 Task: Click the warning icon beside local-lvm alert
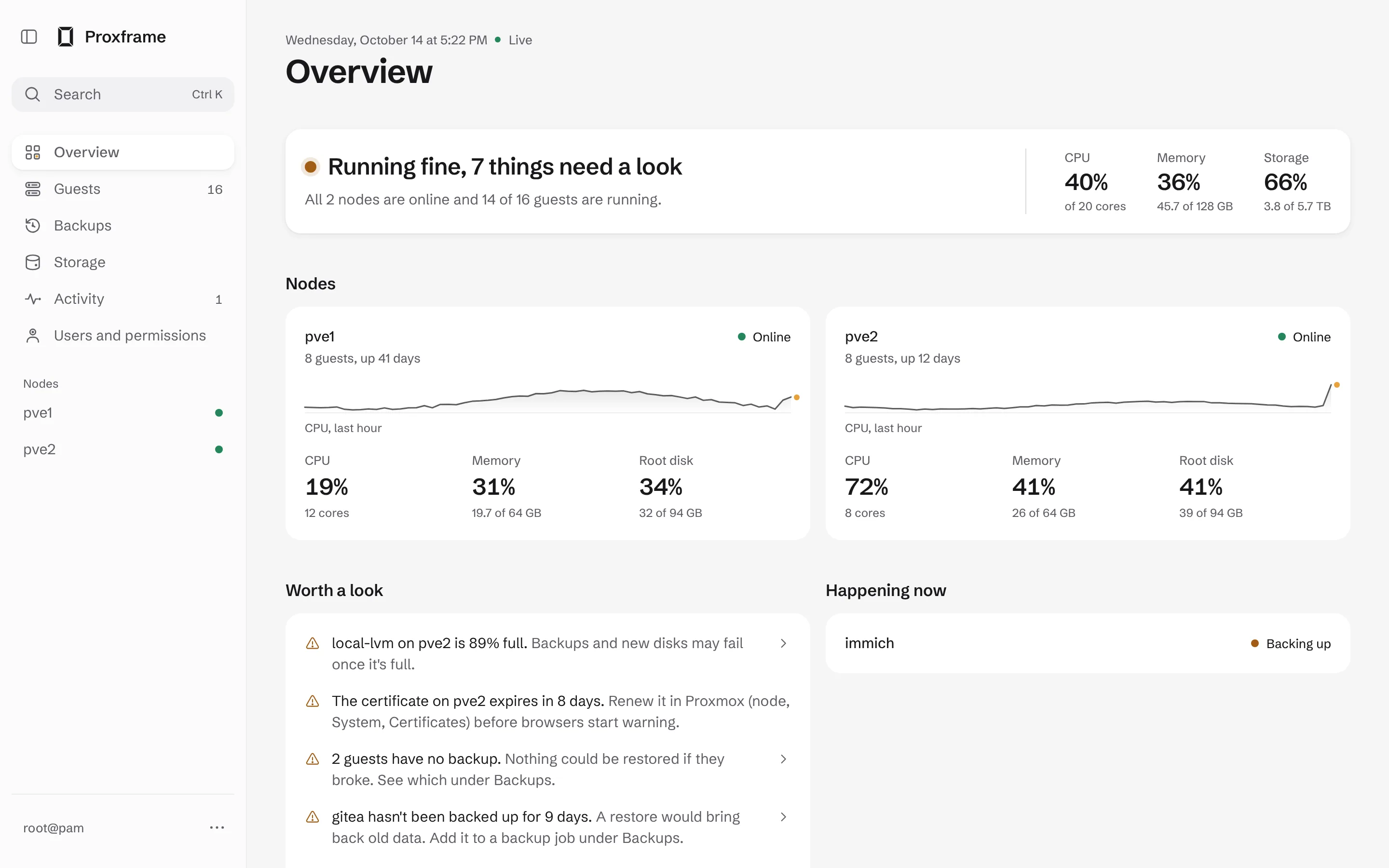click(312, 644)
